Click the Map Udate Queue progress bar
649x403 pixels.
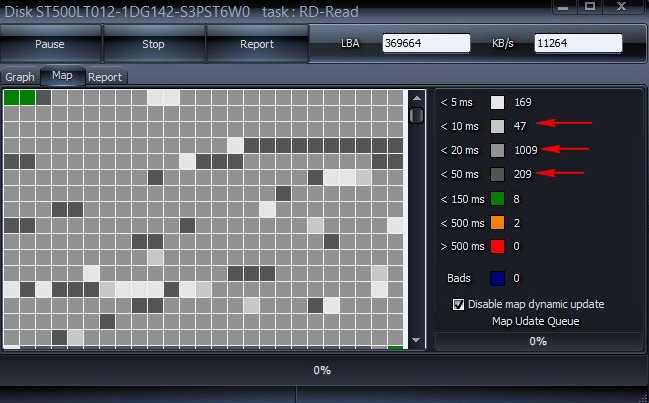coord(538,341)
